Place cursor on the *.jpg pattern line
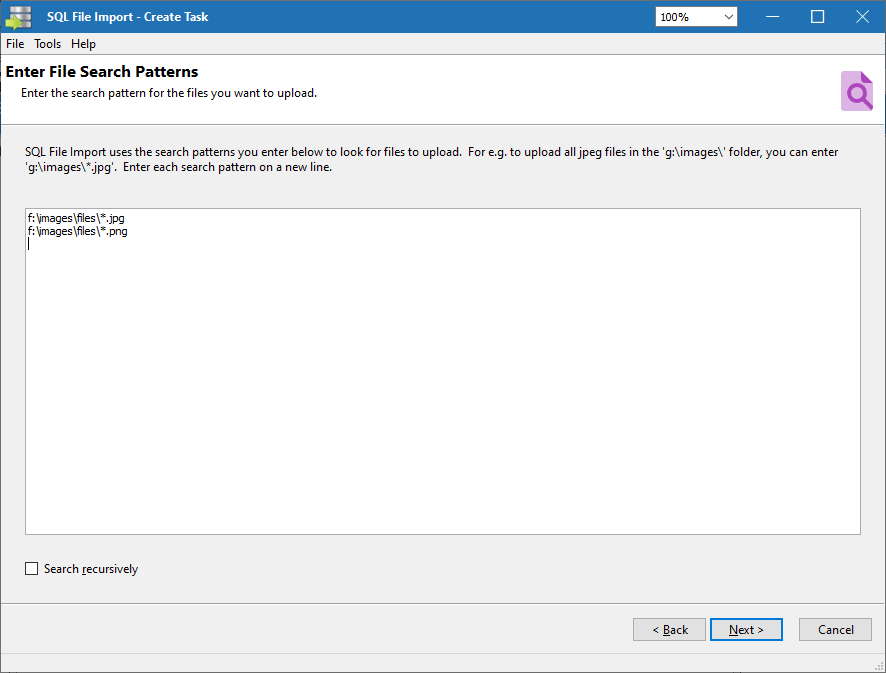This screenshot has width=886, height=673. click(x=76, y=218)
